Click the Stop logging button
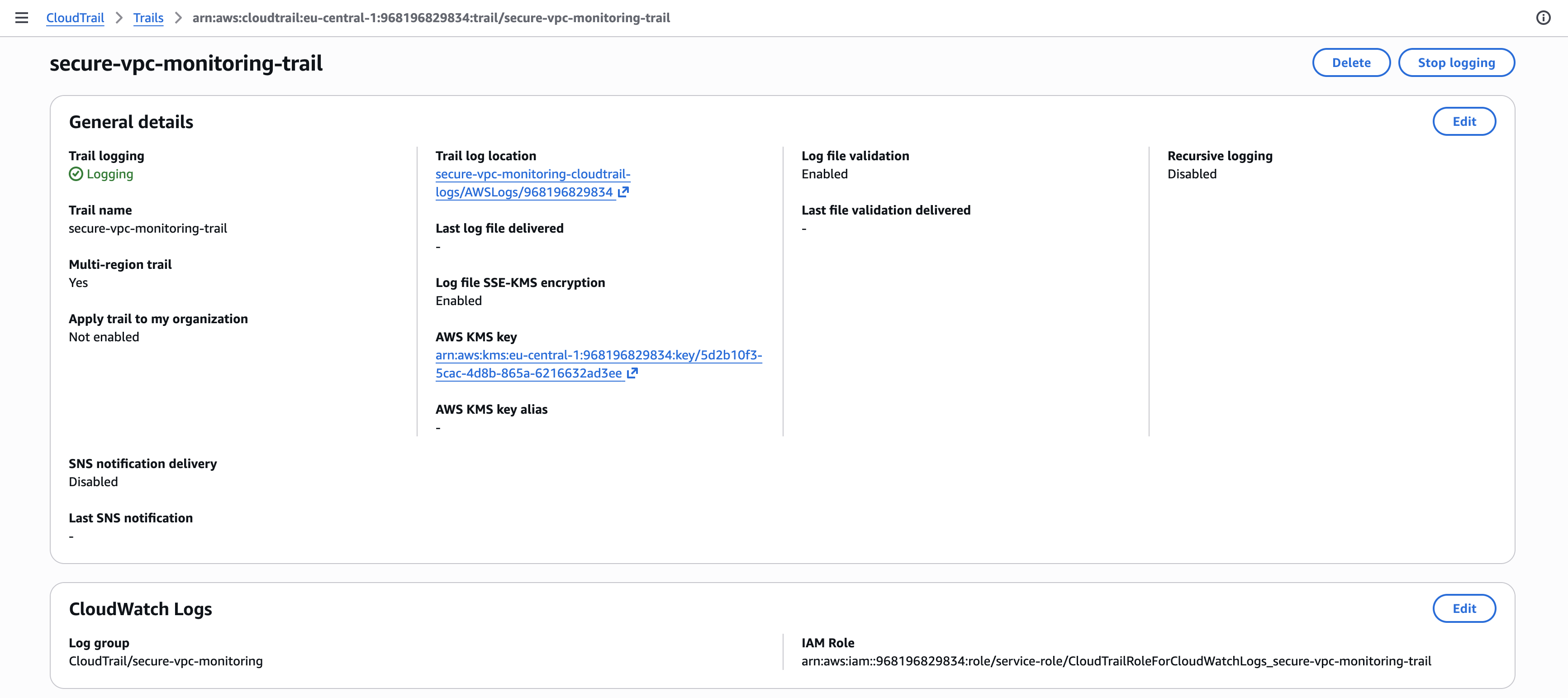 click(1456, 62)
